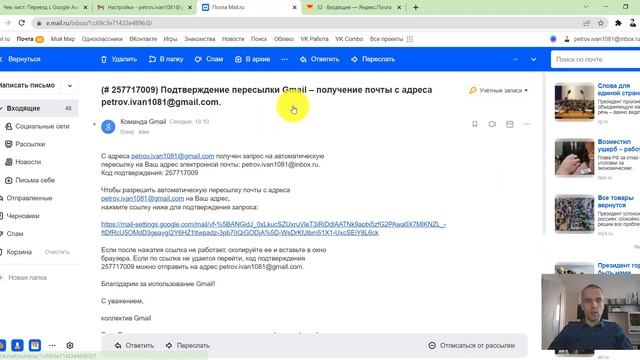Go back with the Вернуться button
The width and height of the screenshot is (640, 360).
click(20, 59)
